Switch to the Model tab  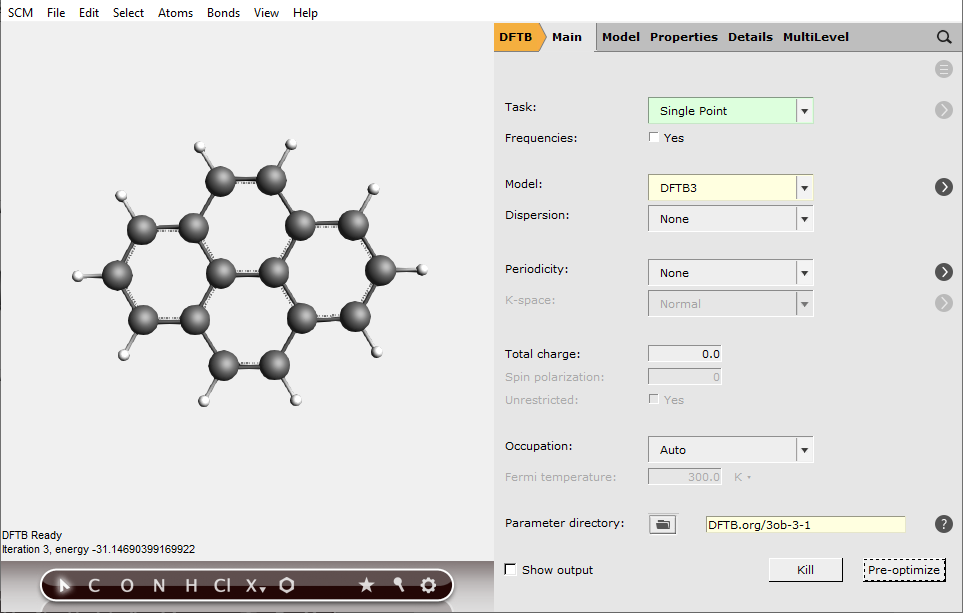click(x=620, y=37)
